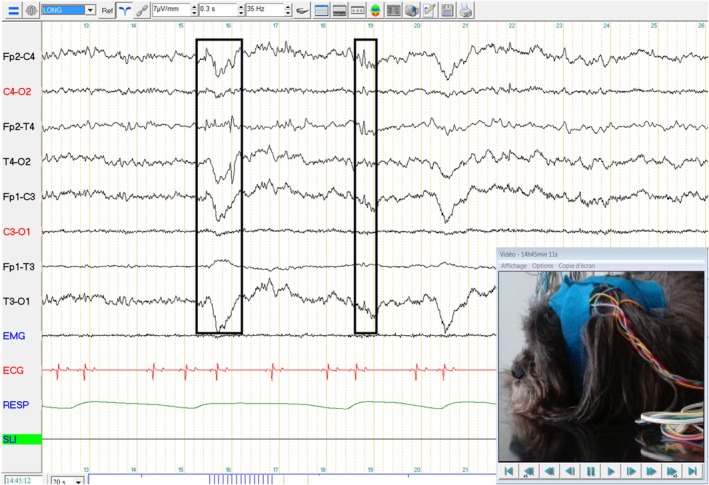Viewport: 709px width, 485px height.
Task: Click the printer icon
Action: click(x=466, y=10)
